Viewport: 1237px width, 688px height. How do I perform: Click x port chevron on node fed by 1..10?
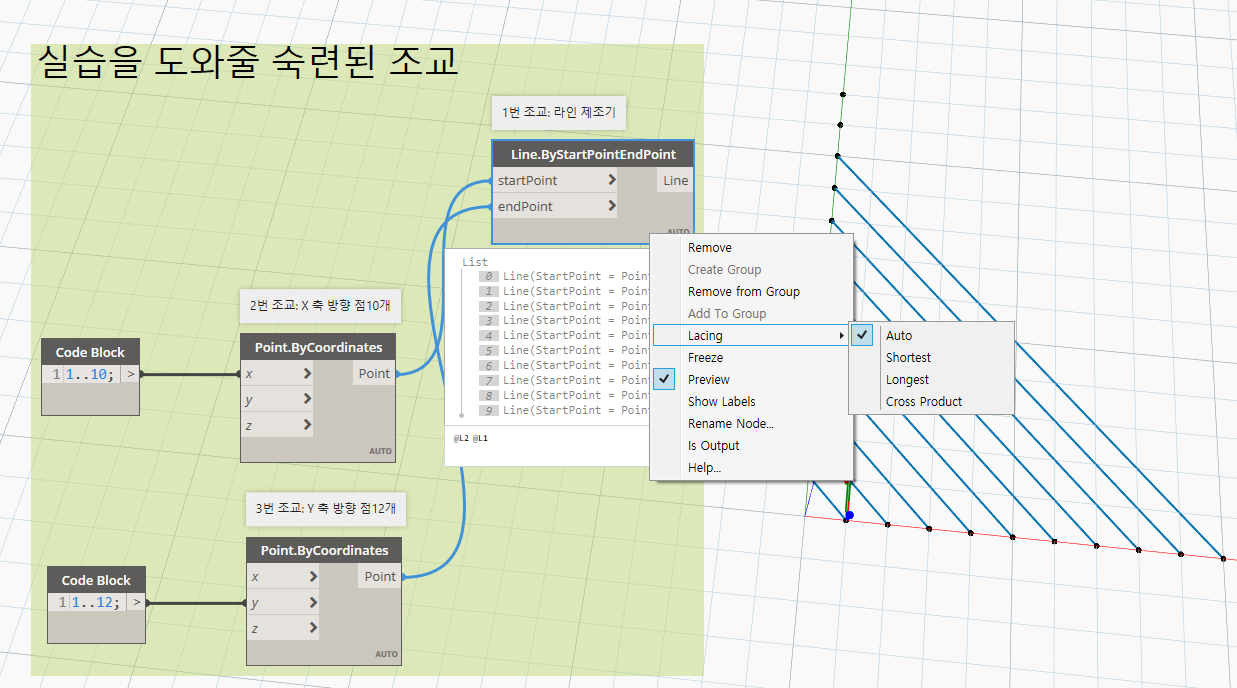(x=307, y=373)
